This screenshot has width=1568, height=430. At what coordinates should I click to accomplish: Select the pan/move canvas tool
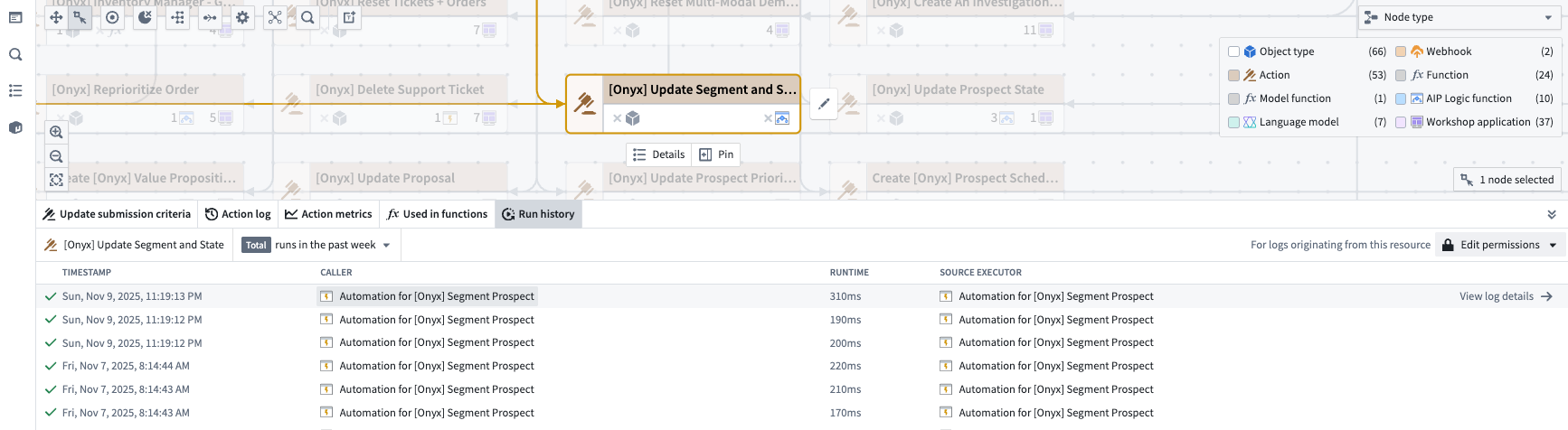[x=56, y=17]
